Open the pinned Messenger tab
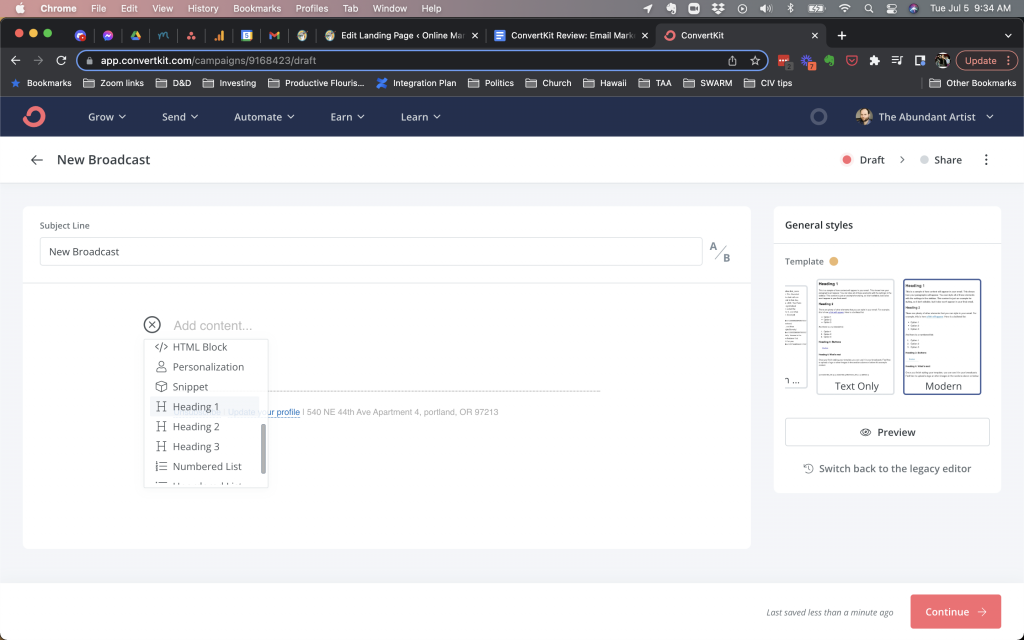Image resolution: width=1024 pixels, height=640 pixels. pos(108,35)
